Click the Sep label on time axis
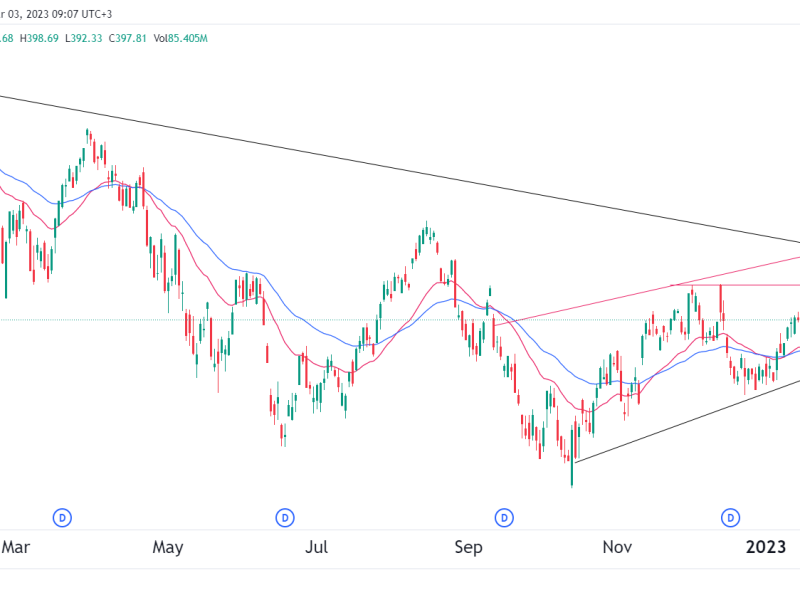Viewport: 800px width, 600px height. pos(468,547)
